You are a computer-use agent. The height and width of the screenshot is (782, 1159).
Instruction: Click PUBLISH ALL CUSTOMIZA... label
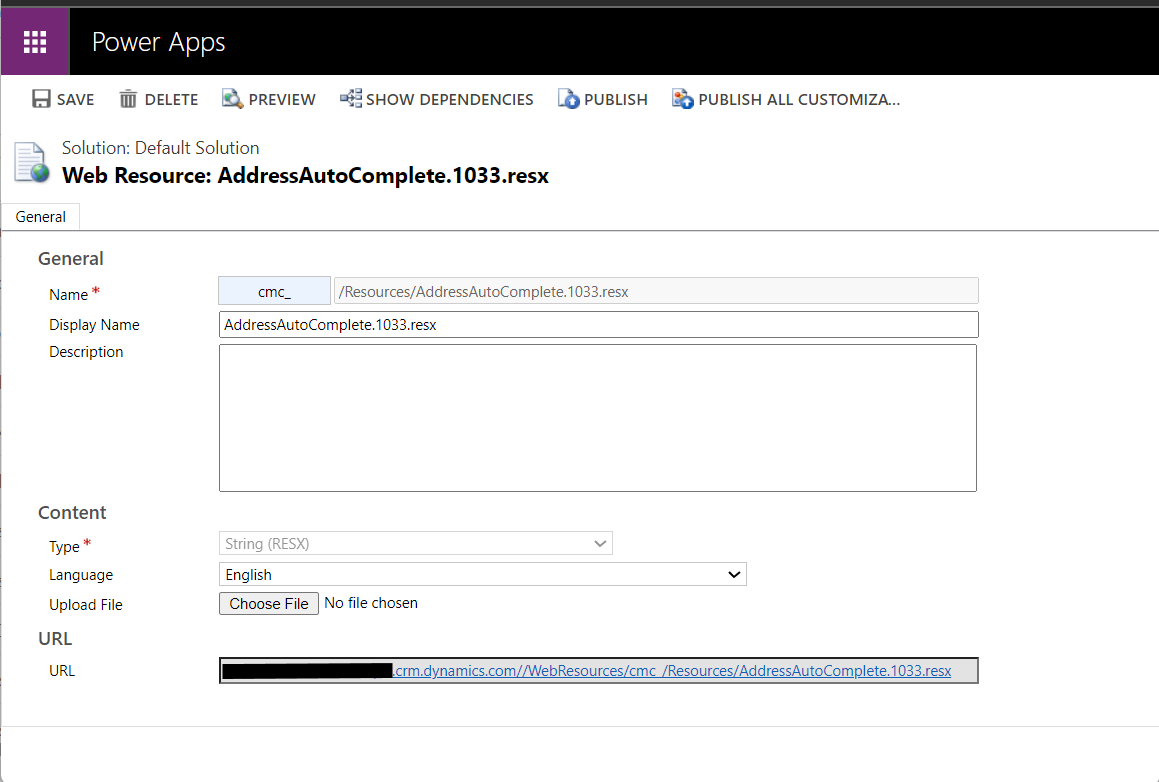point(799,100)
